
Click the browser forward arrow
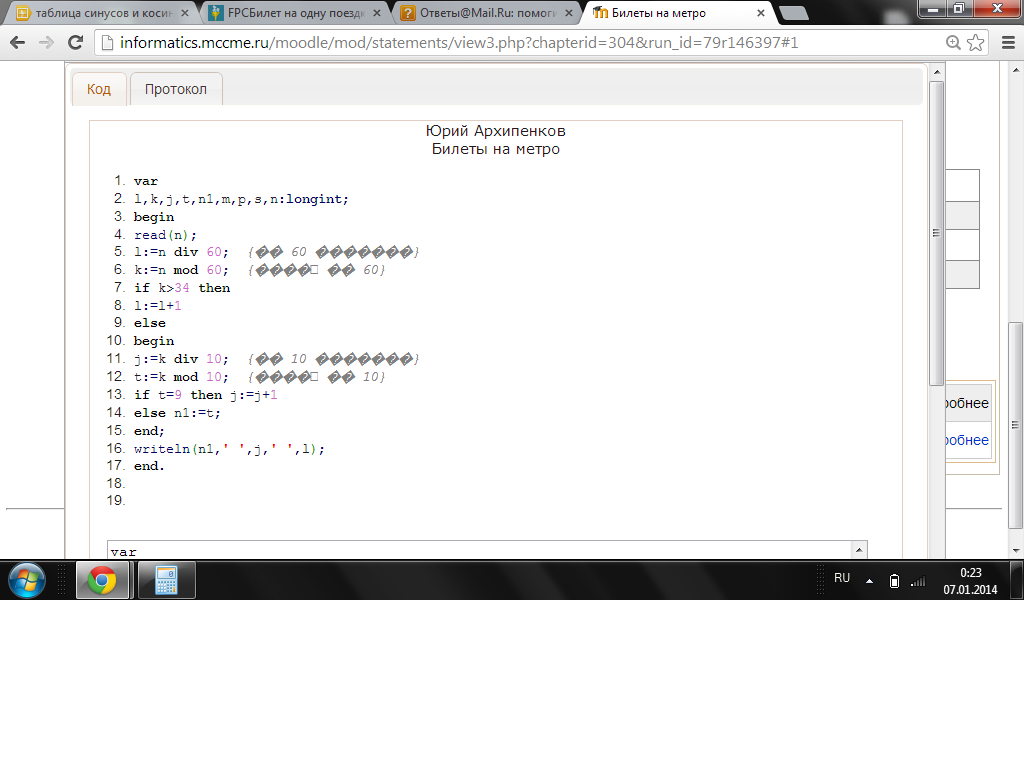46,43
